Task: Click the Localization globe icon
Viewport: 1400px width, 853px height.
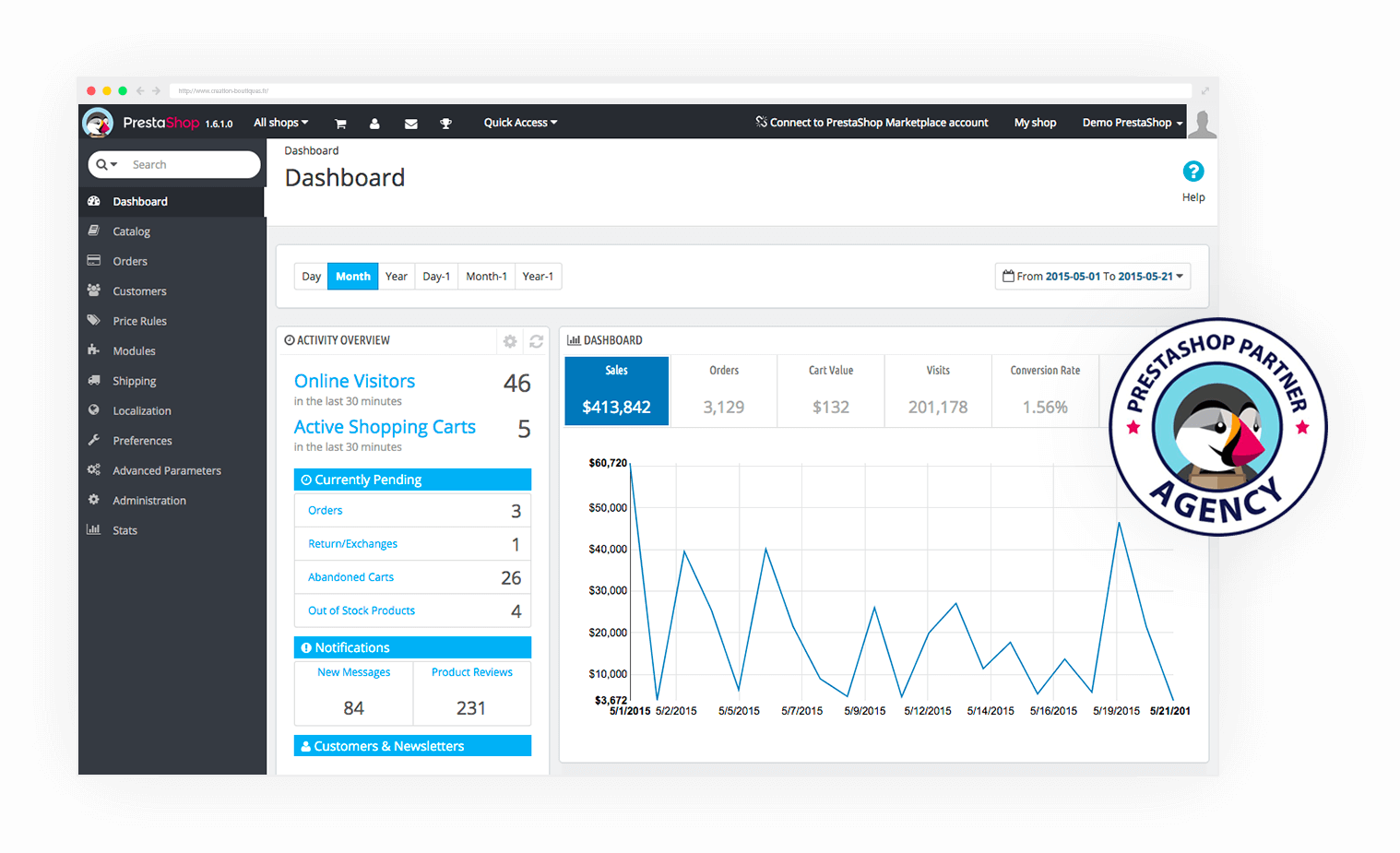Action: (94, 410)
